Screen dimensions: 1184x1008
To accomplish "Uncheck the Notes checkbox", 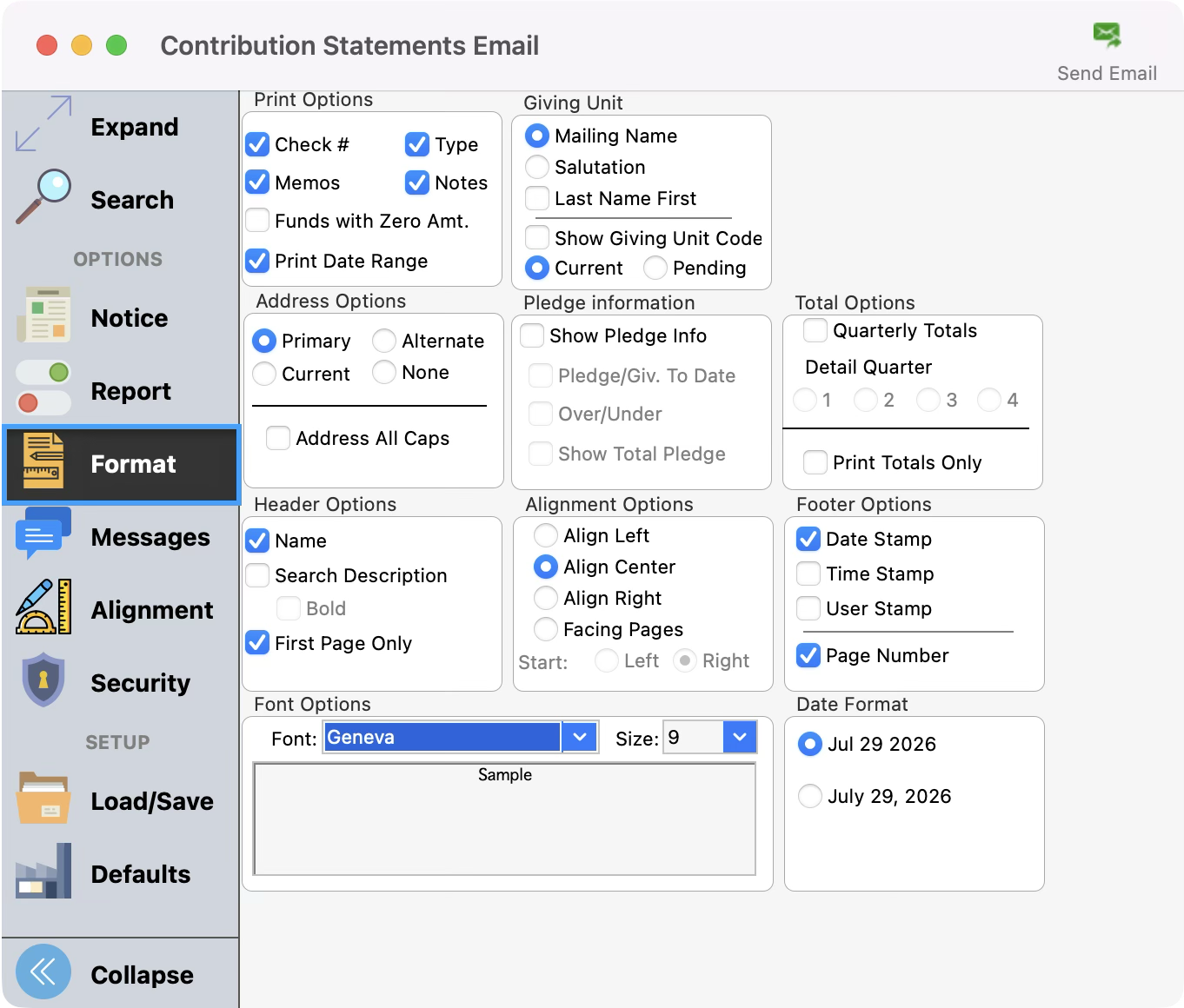I will tap(417, 182).
